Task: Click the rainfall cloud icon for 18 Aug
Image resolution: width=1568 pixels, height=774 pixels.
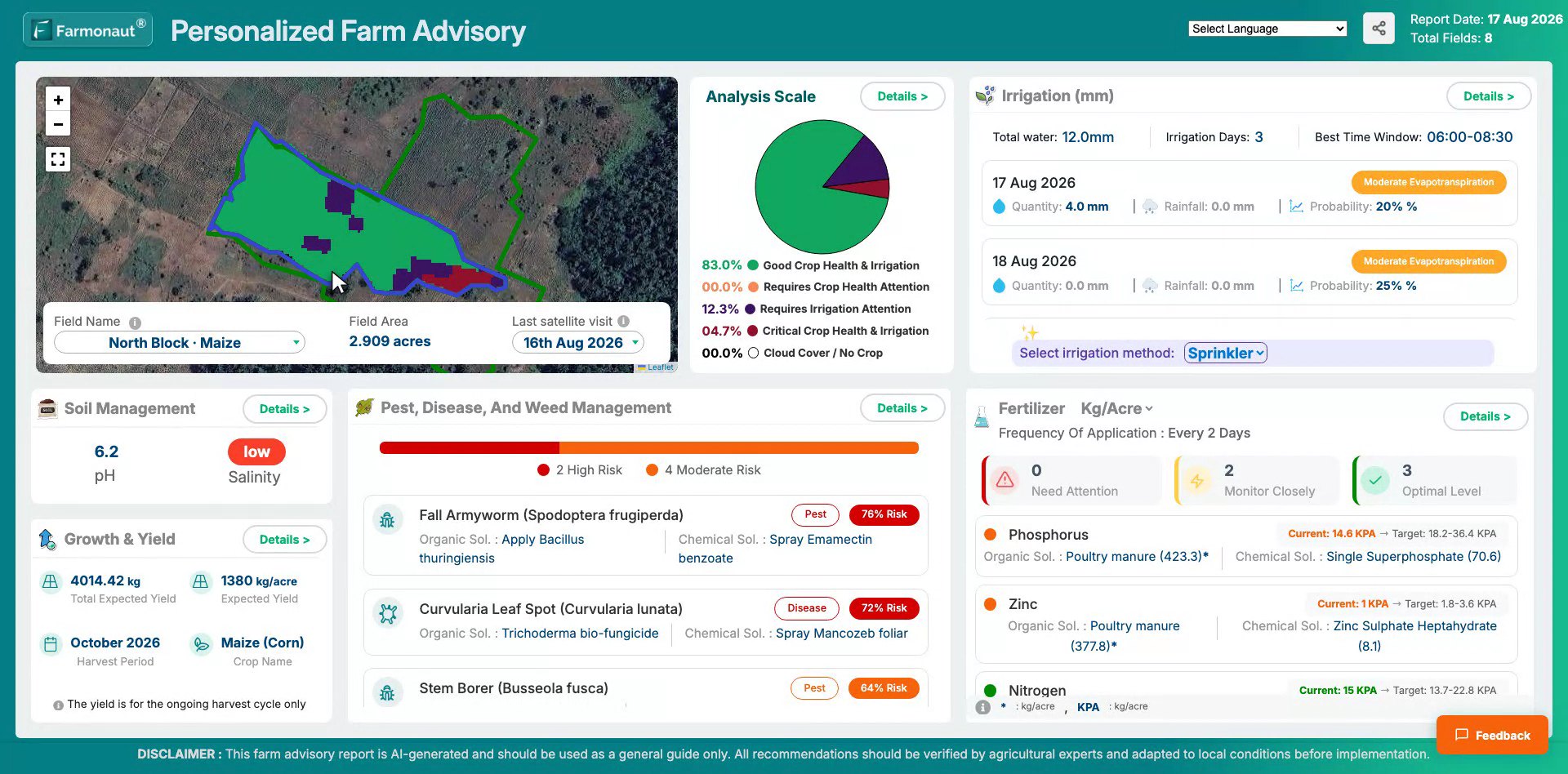Action: (1150, 286)
